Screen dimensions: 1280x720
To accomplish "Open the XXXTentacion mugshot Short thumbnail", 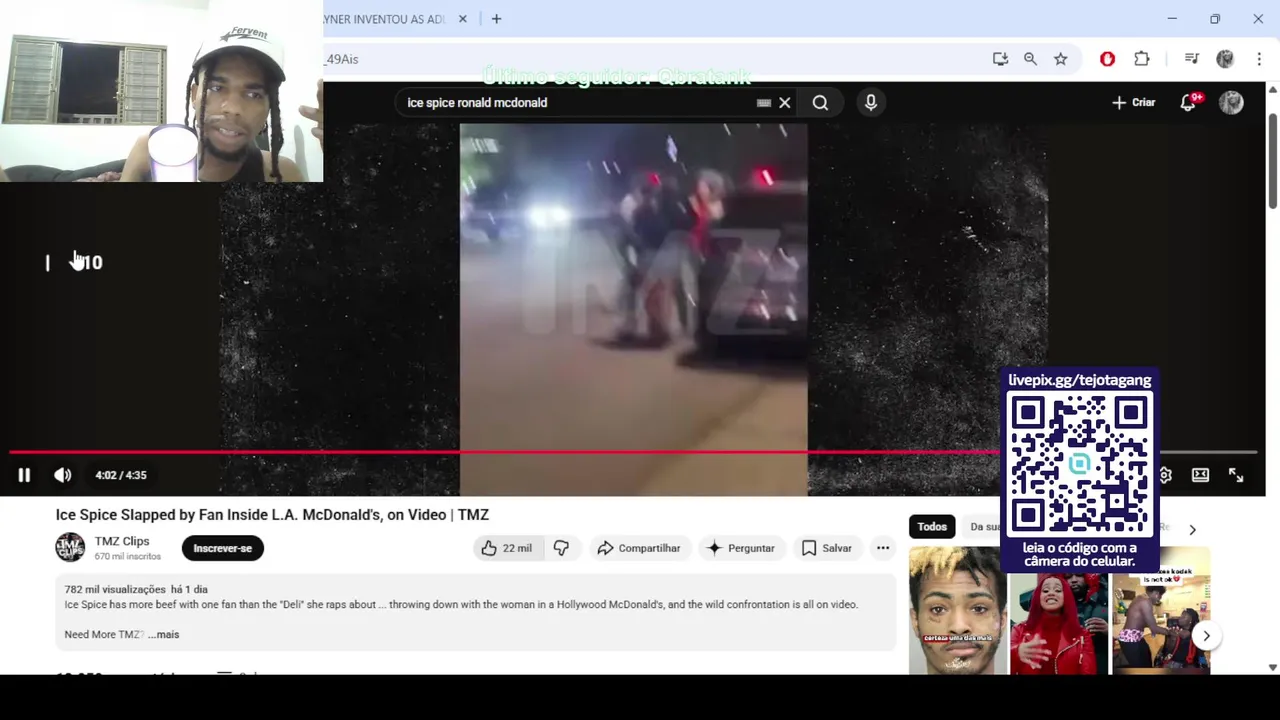I will pos(958,610).
